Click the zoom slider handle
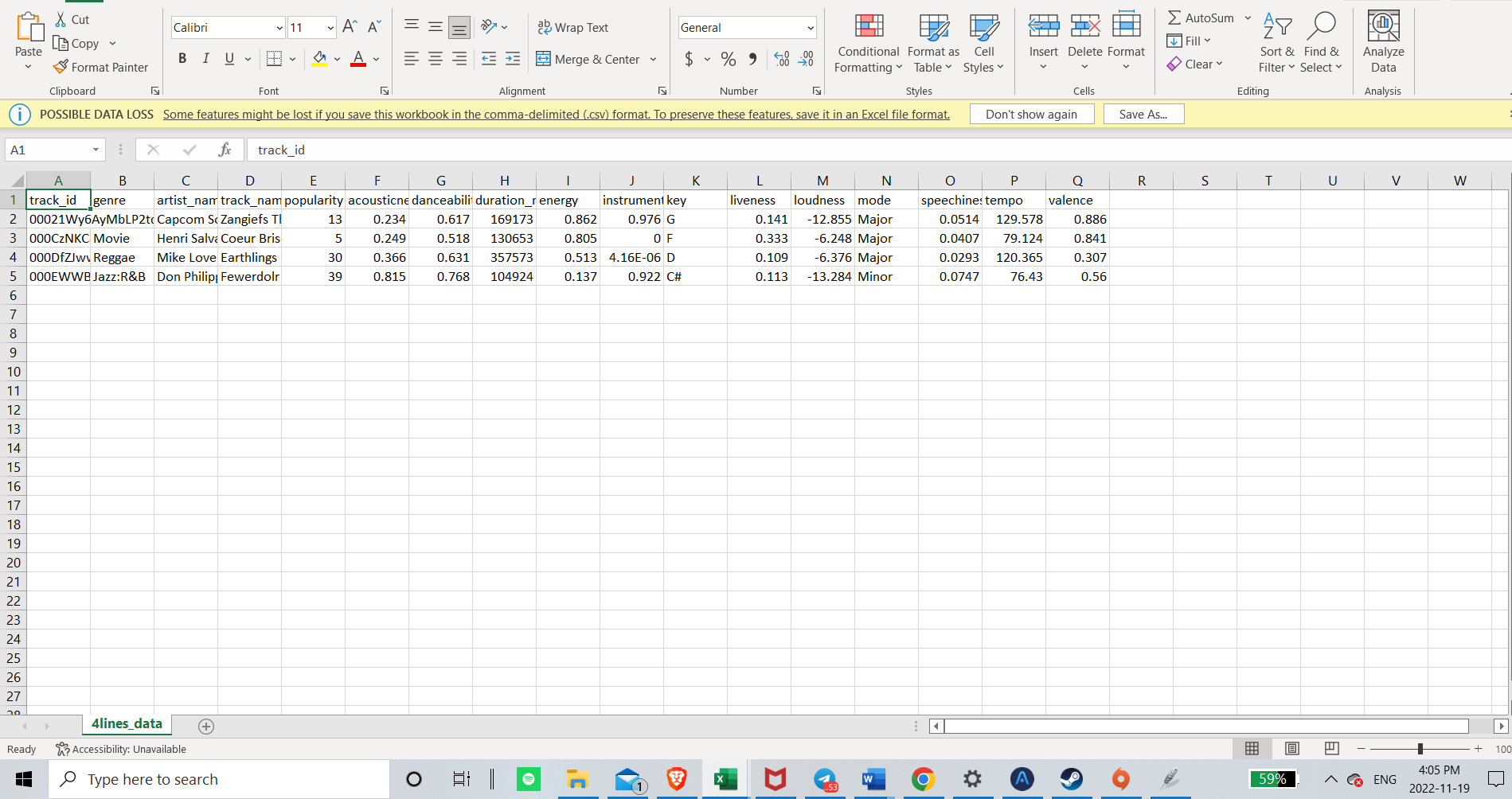The height and width of the screenshot is (799, 1512). click(x=1420, y=749)
